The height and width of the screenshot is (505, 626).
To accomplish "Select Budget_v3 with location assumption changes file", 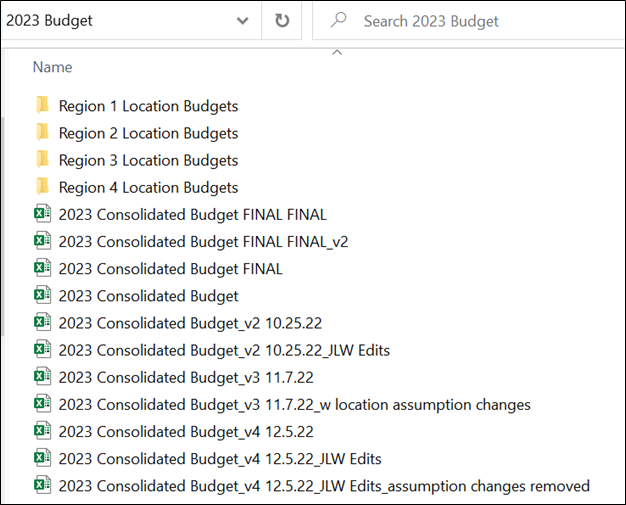I will pos(294,405).
